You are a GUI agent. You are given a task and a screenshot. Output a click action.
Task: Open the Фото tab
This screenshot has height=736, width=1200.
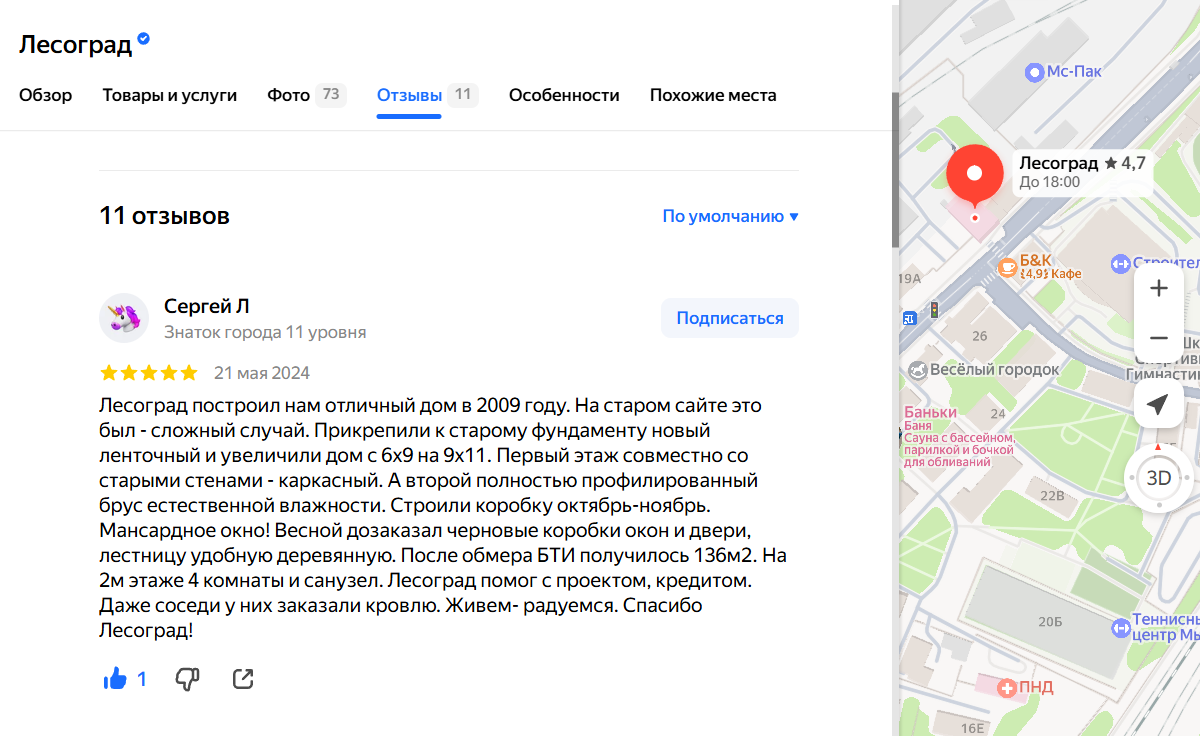point(306,95)
